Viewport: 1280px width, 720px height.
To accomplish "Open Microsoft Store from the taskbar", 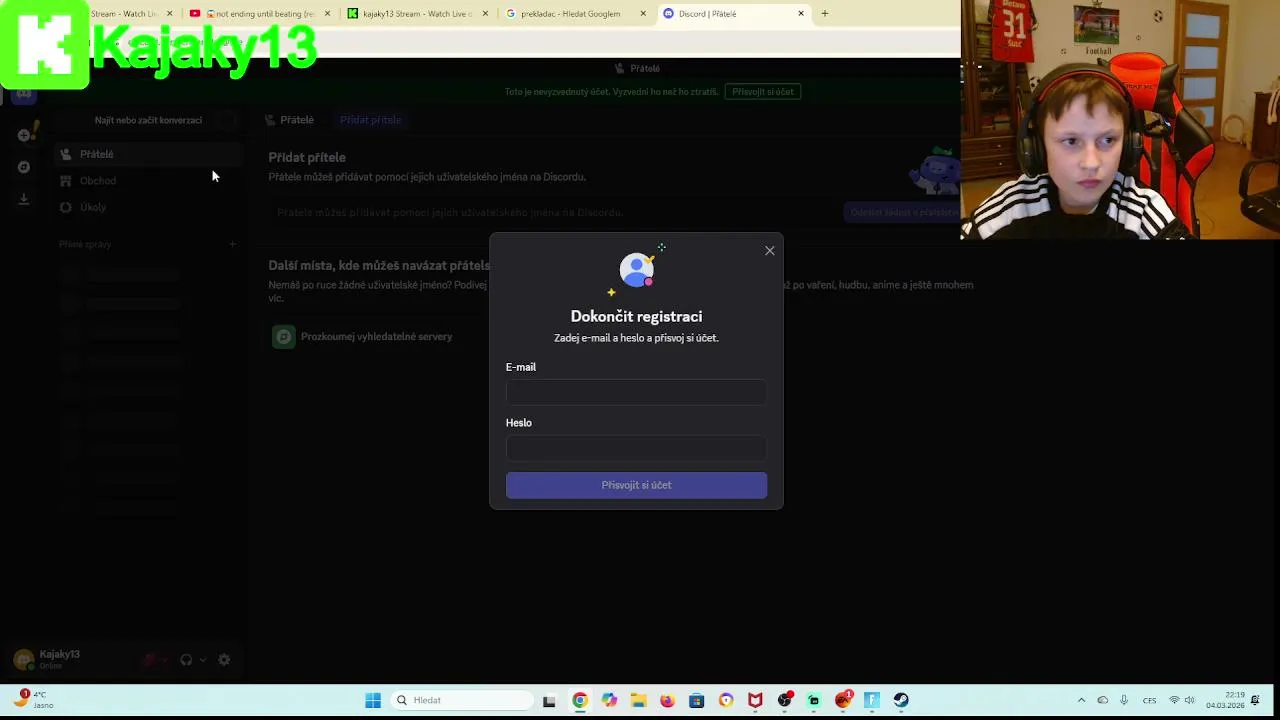I will [x=697, y=700].
